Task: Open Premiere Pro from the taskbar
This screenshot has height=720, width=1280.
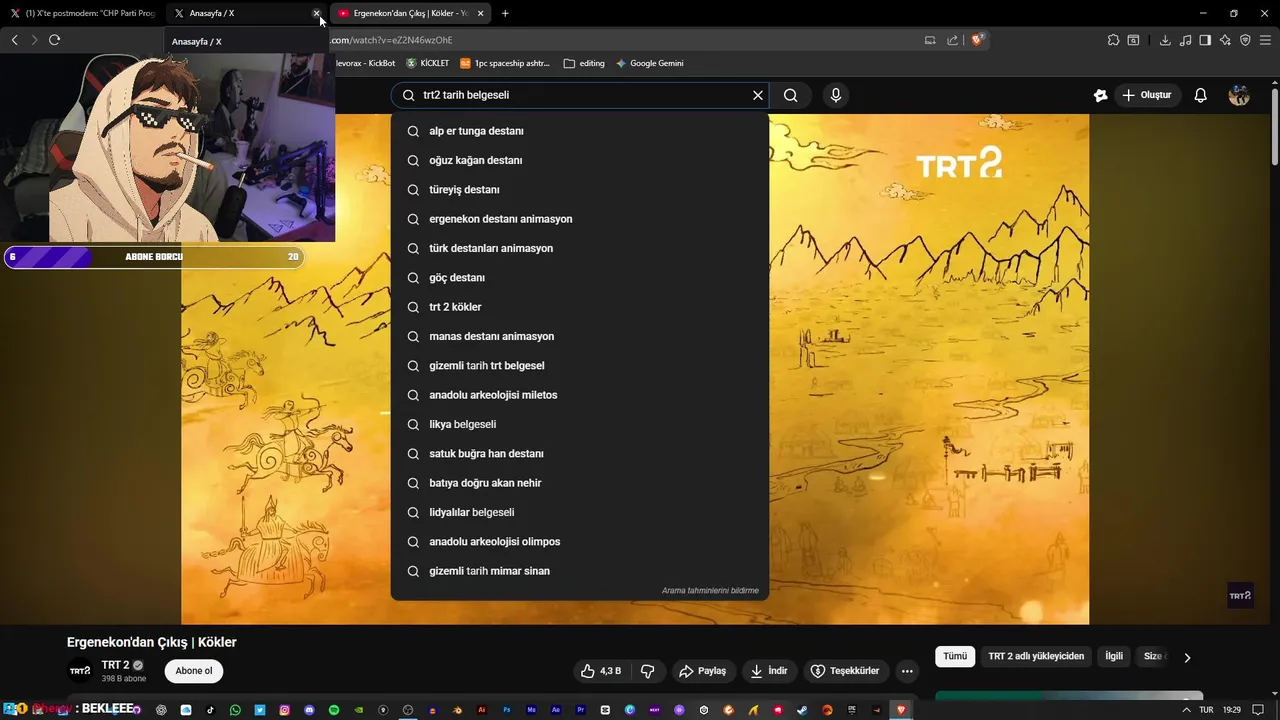Action: point(580,710)
